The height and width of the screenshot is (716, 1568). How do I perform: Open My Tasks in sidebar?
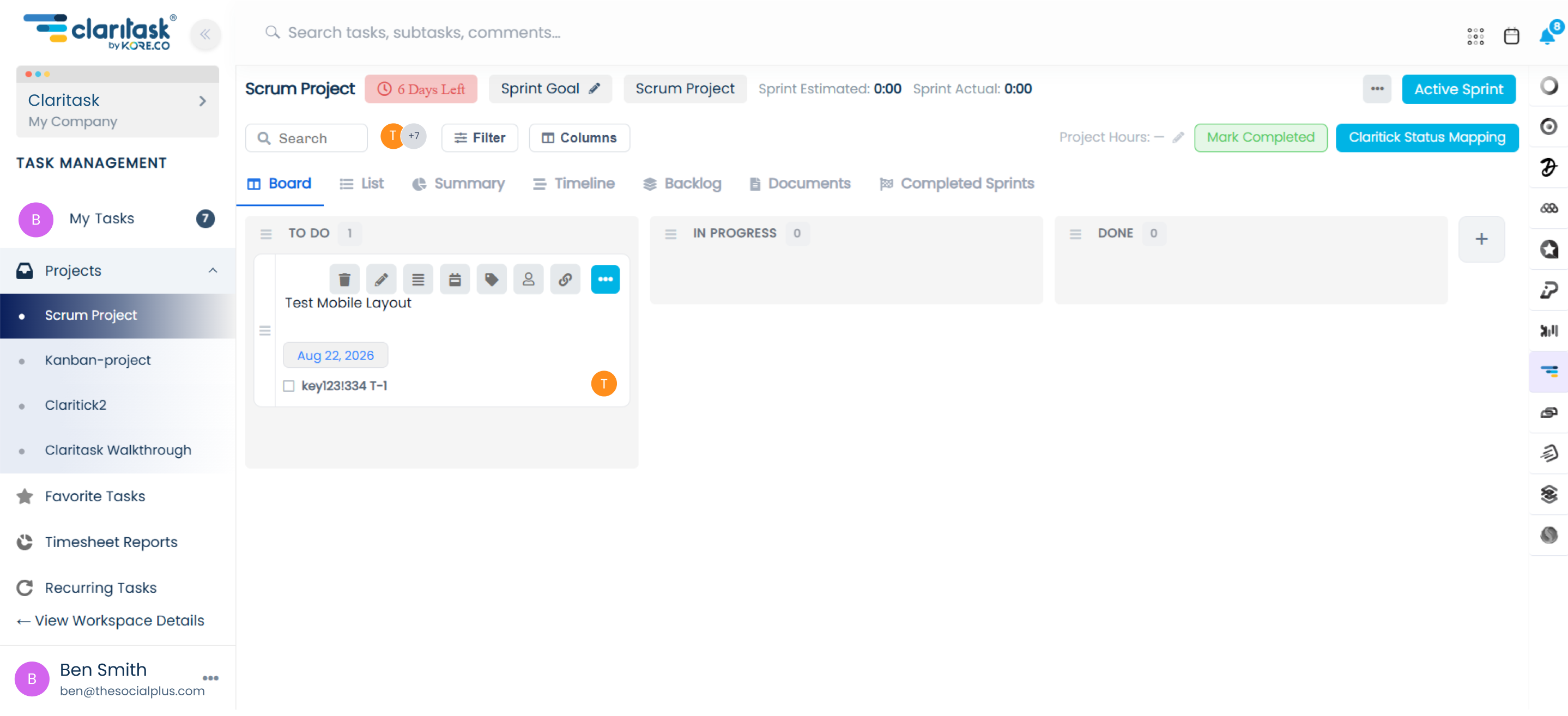coord(118,219)
